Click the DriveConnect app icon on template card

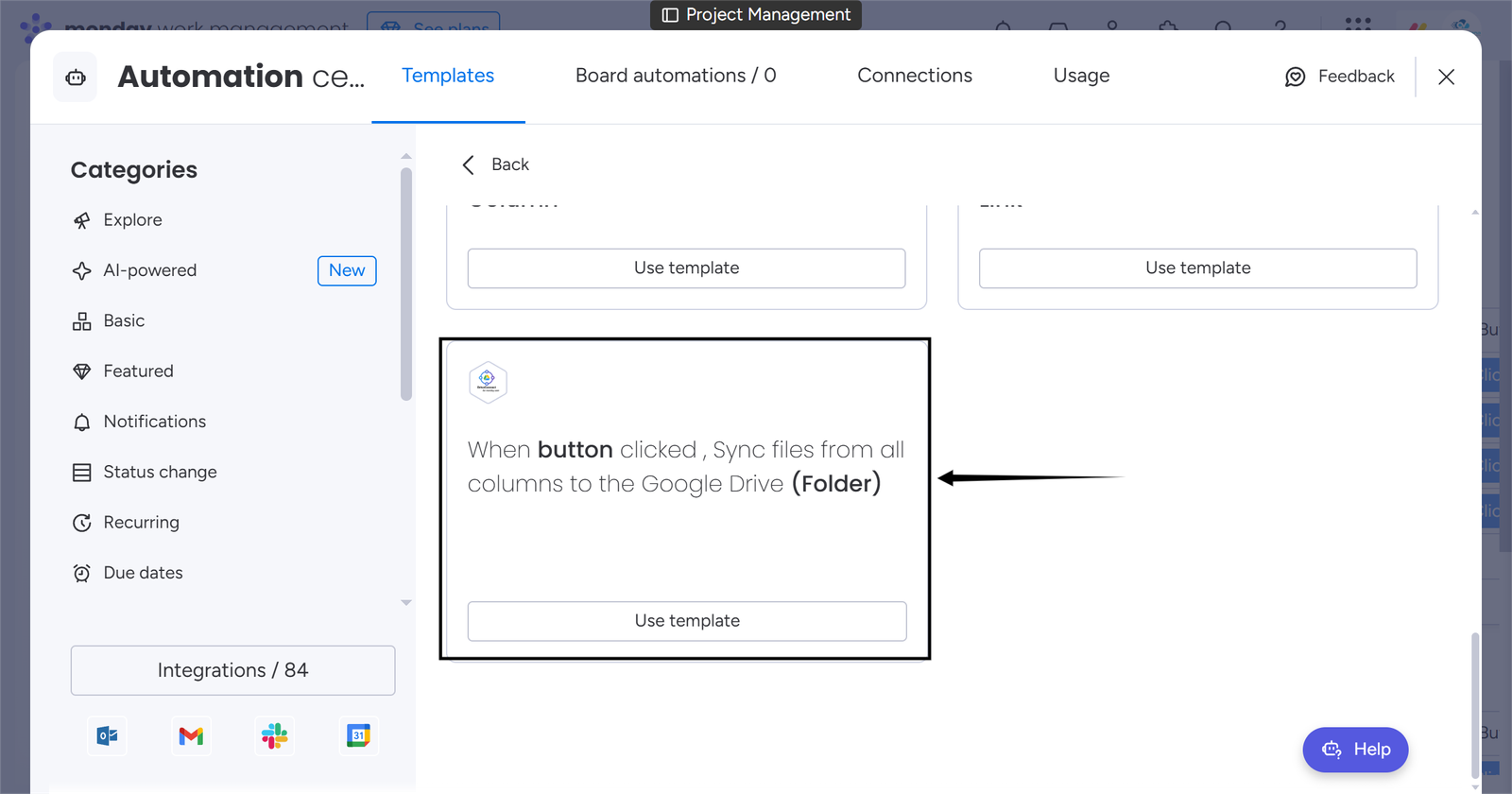[488, 382]
